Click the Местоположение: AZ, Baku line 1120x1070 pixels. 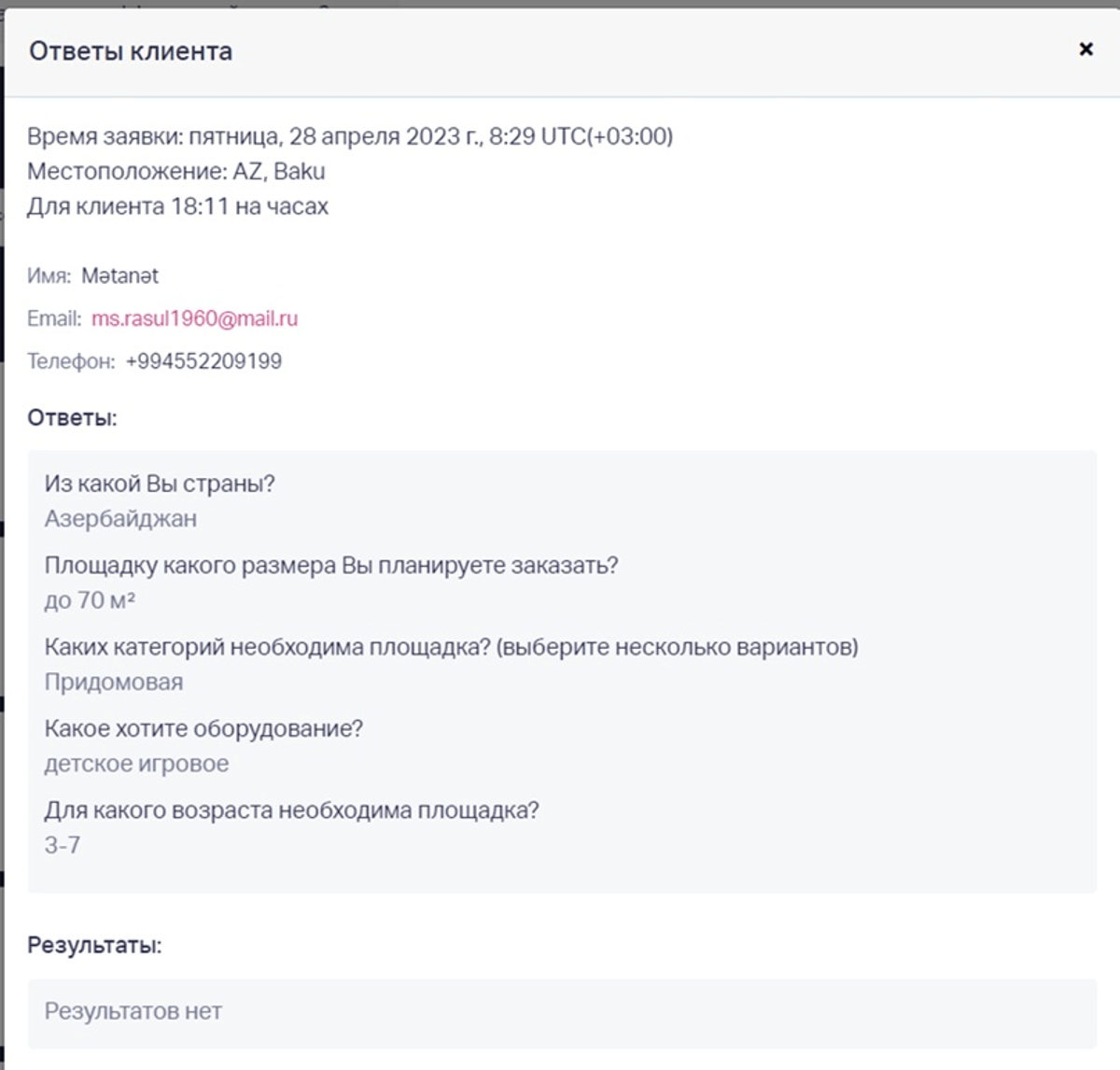[176, 172]
